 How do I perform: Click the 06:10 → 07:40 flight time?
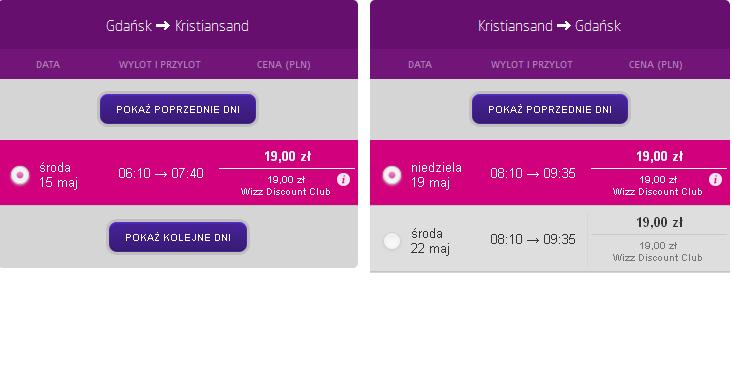point(161,174)
